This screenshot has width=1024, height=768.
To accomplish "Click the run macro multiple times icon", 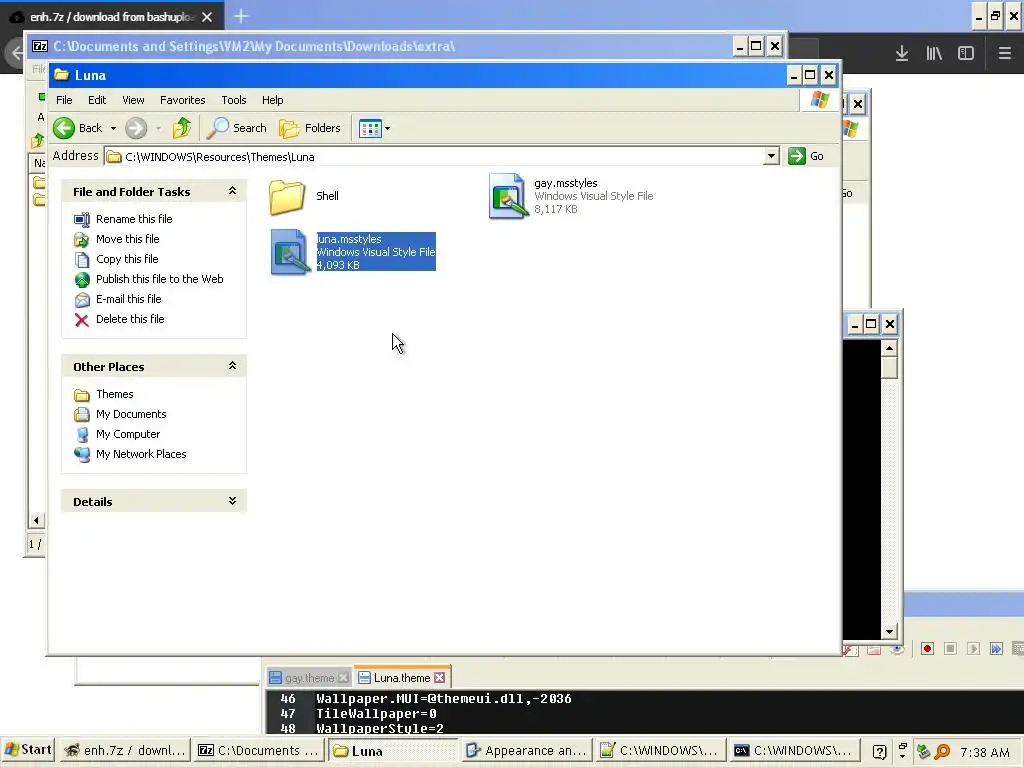I will [x=996, y=648].
